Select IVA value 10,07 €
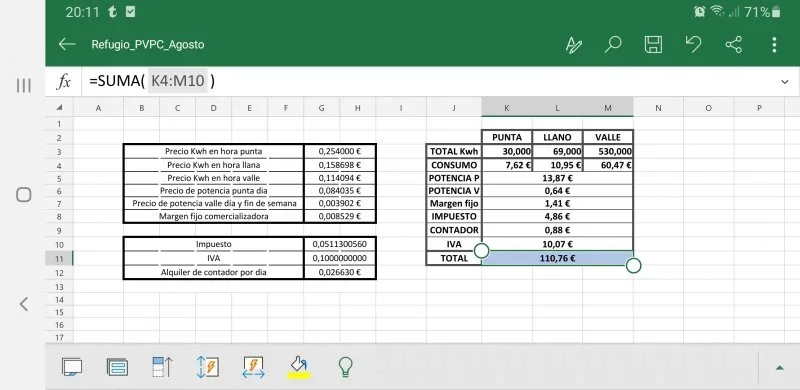800x390 pixels. [x=557, y=245]
